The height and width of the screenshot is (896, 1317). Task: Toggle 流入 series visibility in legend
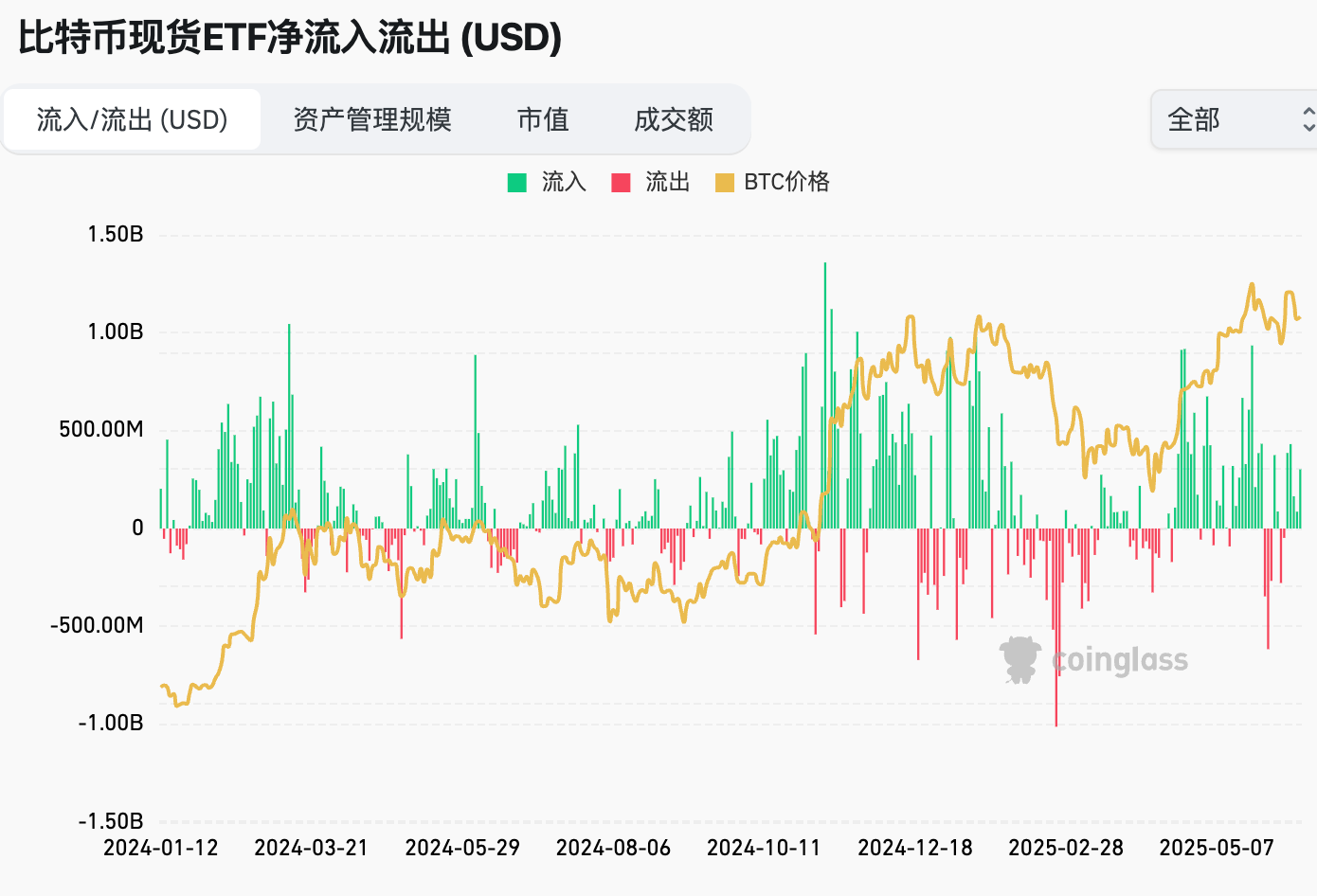click(546, 181)
